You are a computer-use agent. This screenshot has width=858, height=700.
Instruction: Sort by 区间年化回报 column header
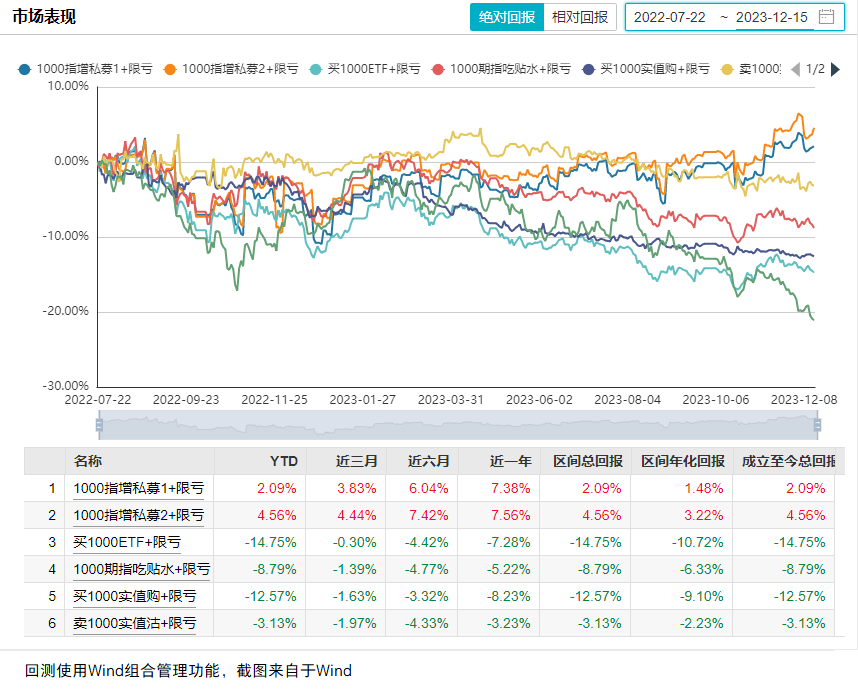[683, 461]
